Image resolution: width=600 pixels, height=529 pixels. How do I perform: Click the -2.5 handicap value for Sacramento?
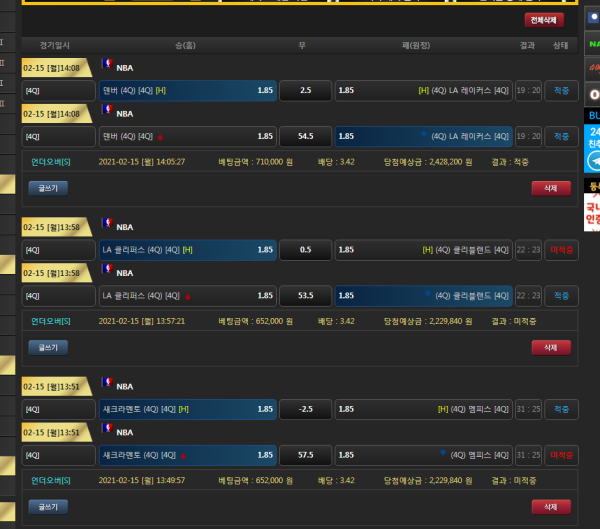tap(305, 409)
